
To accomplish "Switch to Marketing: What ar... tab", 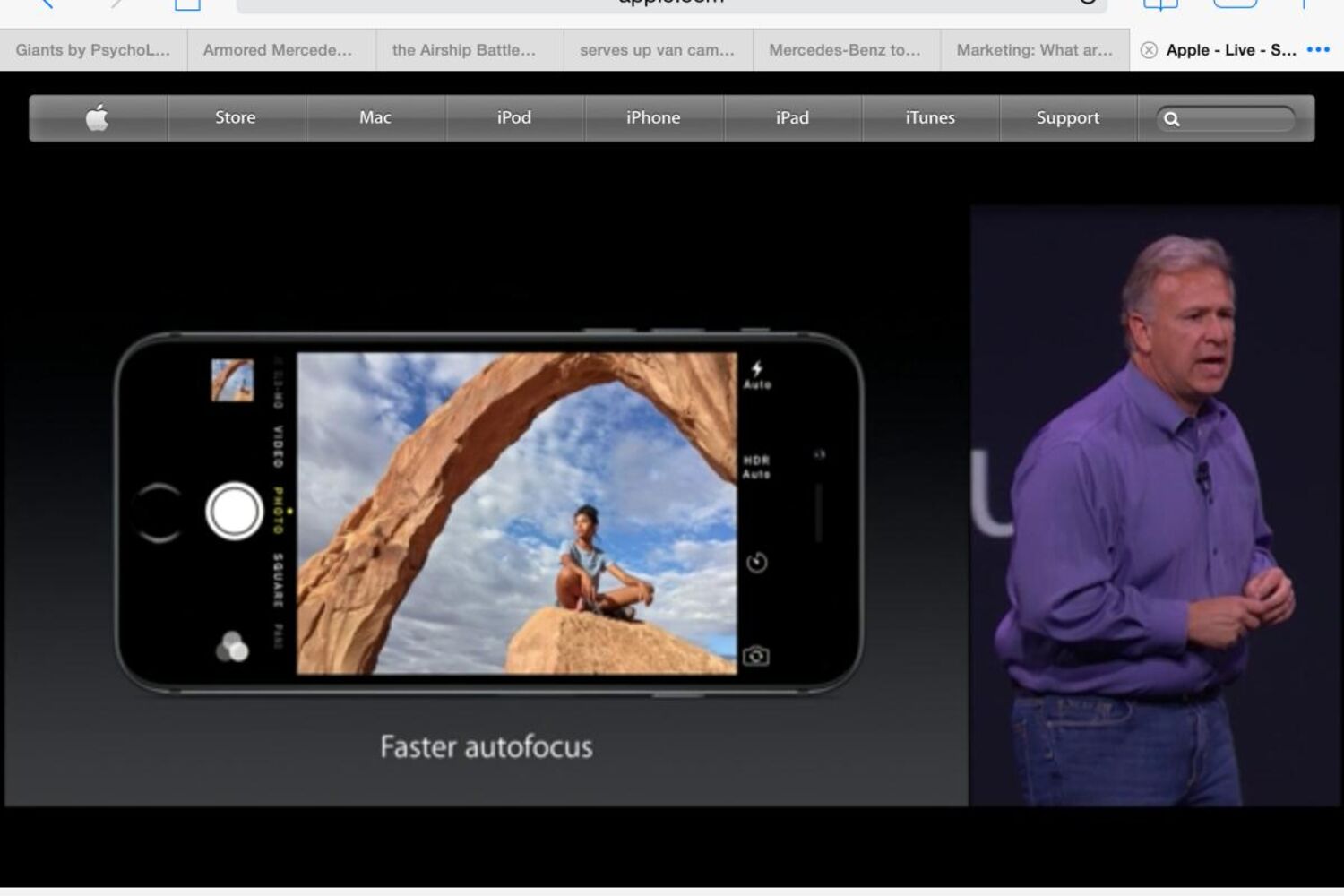I will tap(1034, 50).
